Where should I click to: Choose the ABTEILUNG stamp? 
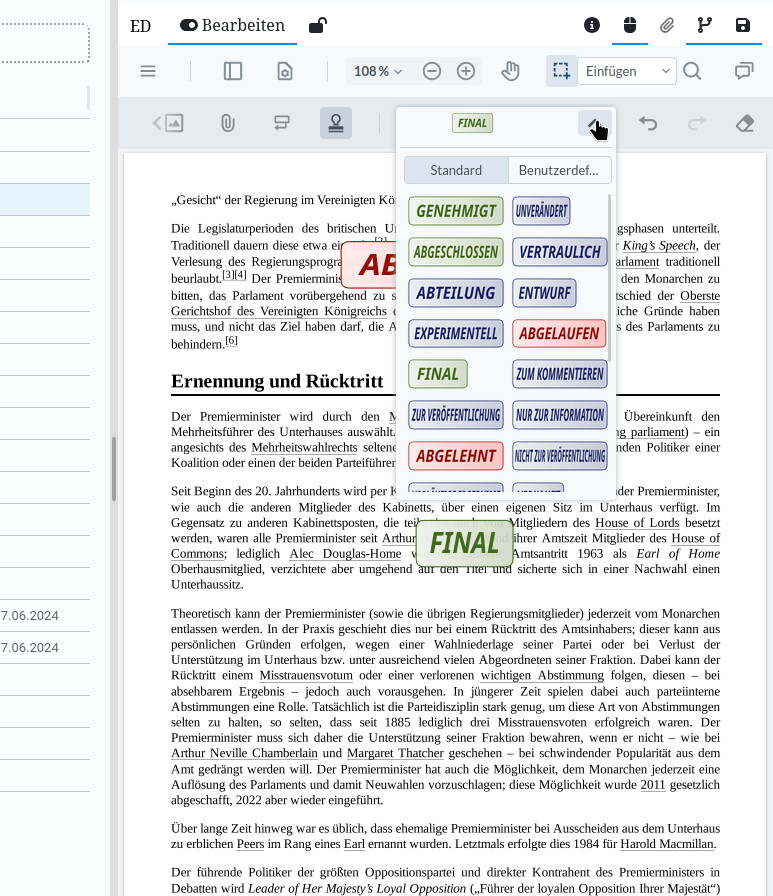[x=456, y=293]
